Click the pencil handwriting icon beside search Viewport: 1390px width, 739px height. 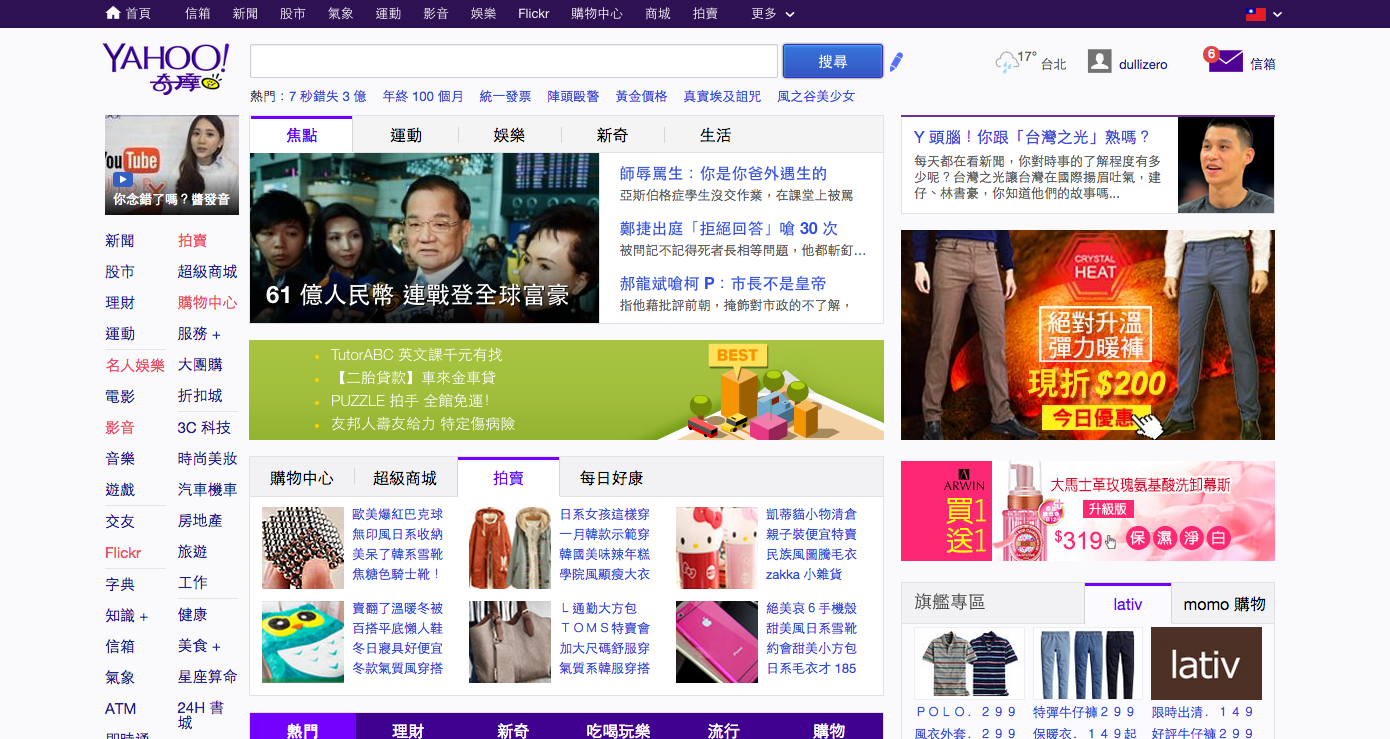click(896, 62)
